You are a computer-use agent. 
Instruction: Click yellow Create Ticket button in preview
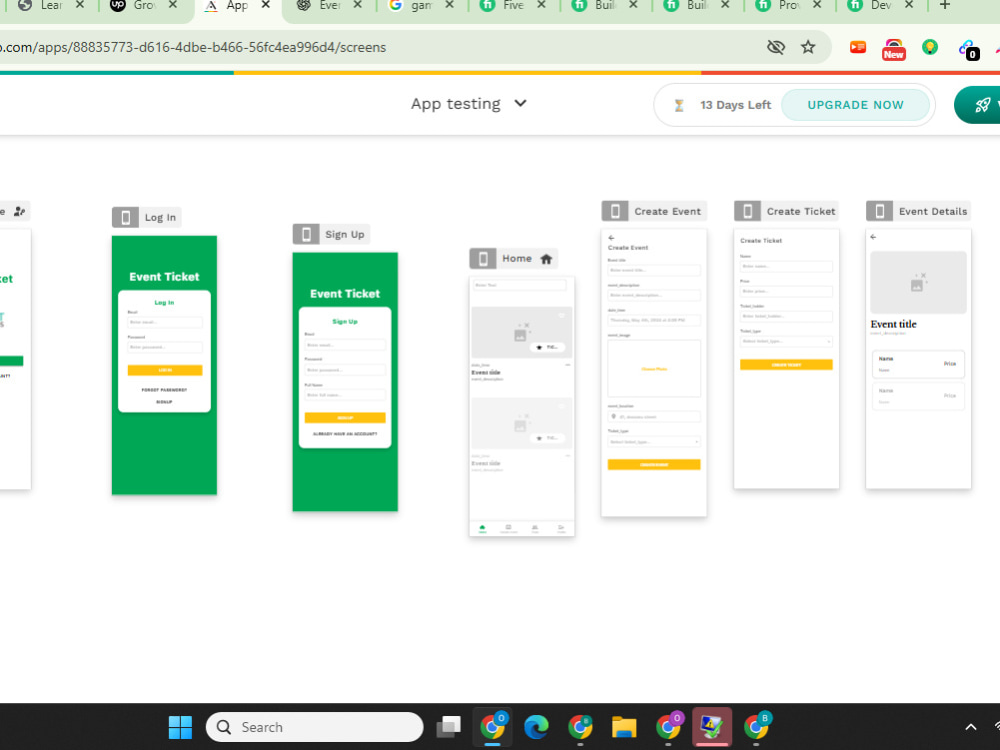click(x=786, y=365)
